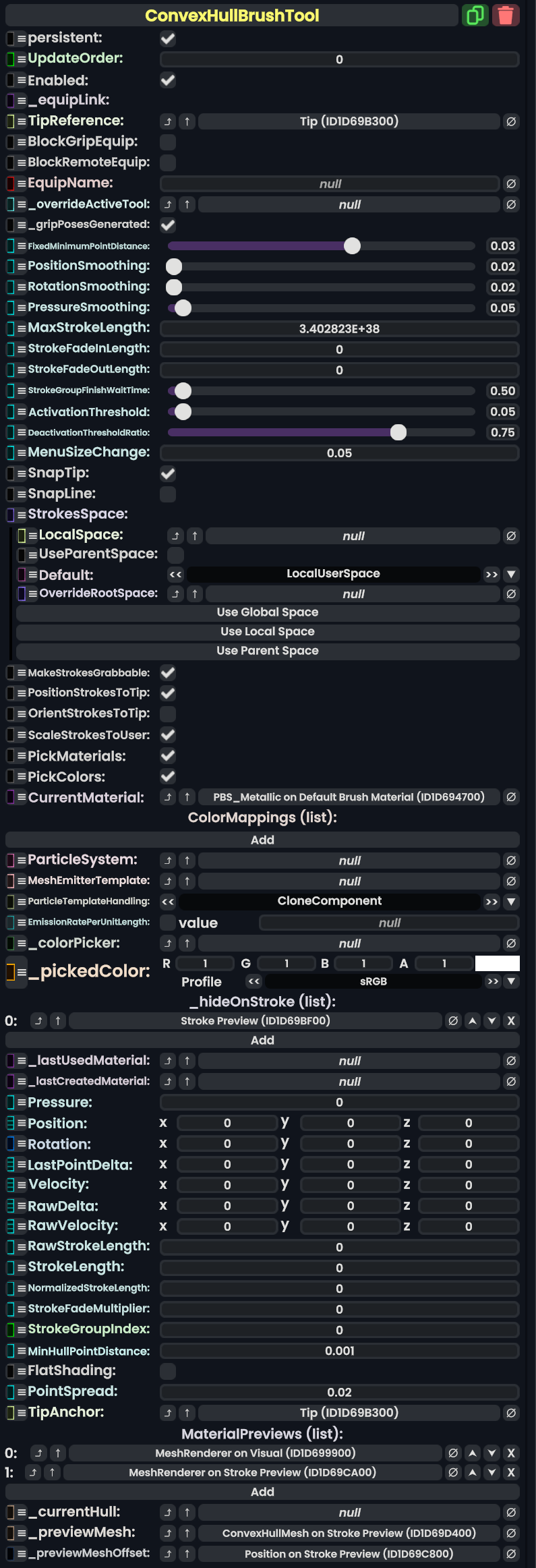
Task: Click the Use Global Space button
Action: click(268, 612)
